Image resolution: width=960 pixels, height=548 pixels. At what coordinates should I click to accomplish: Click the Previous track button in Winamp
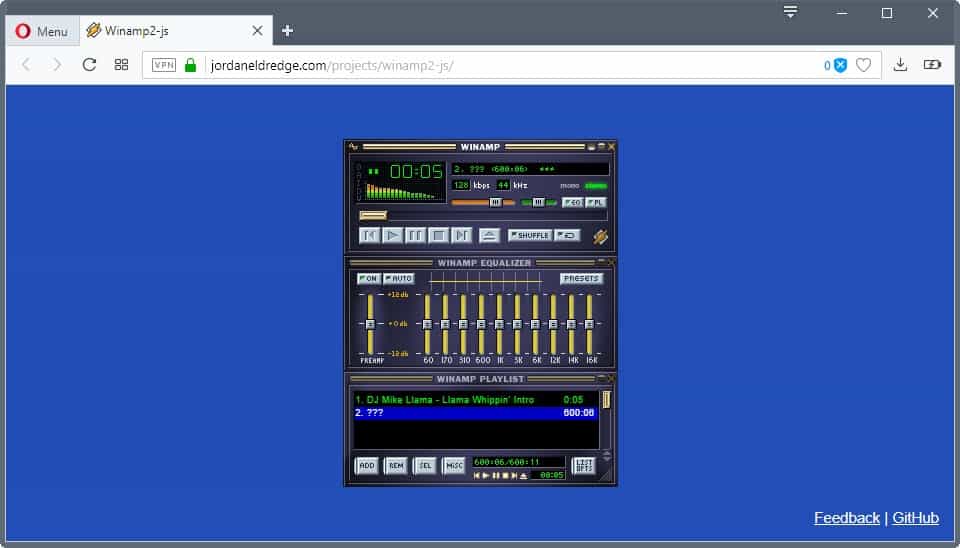point(369,236)
